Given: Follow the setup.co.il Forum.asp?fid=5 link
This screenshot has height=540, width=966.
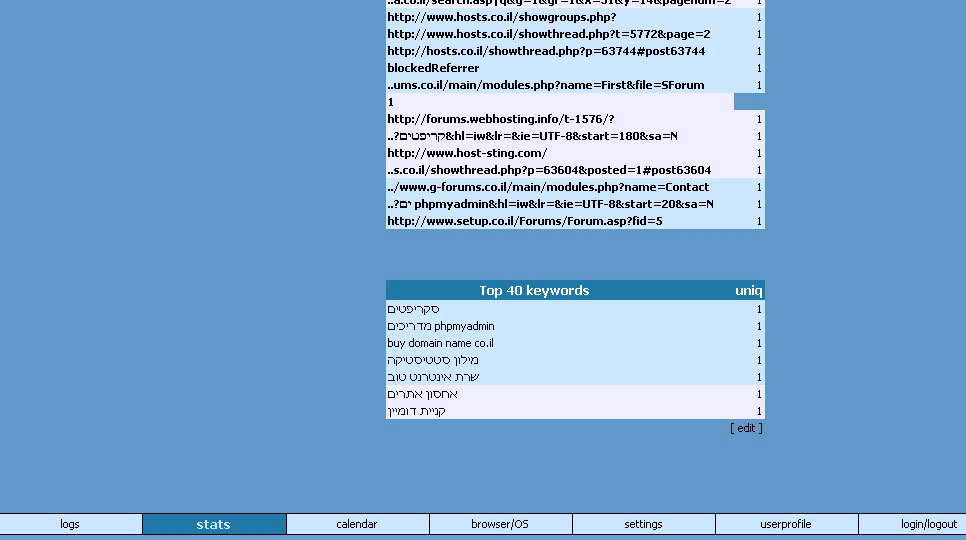Looking at the screenshot, I should pyautogui.click(x=524, y=221).
